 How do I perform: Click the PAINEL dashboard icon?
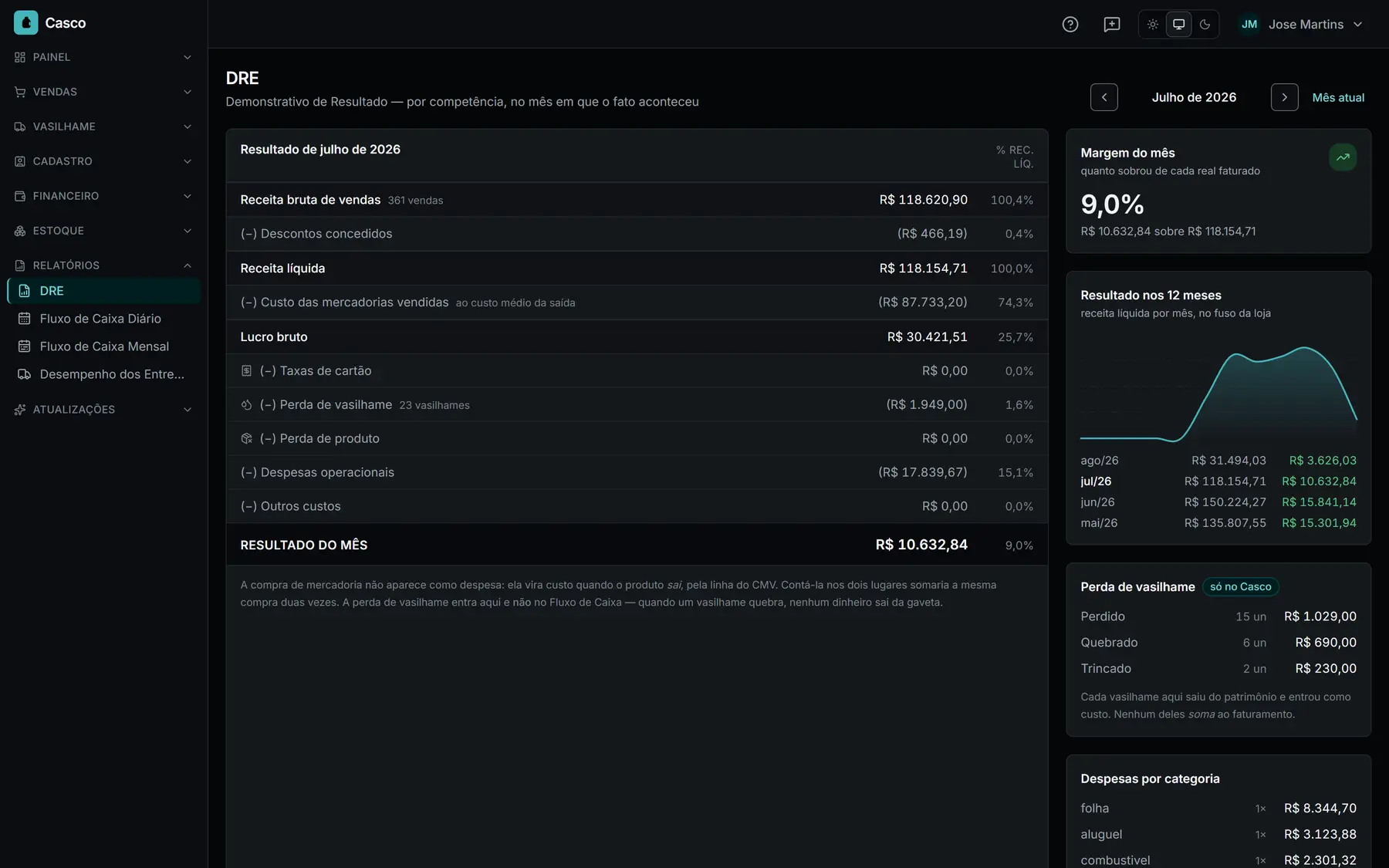(x=20, y=57)
